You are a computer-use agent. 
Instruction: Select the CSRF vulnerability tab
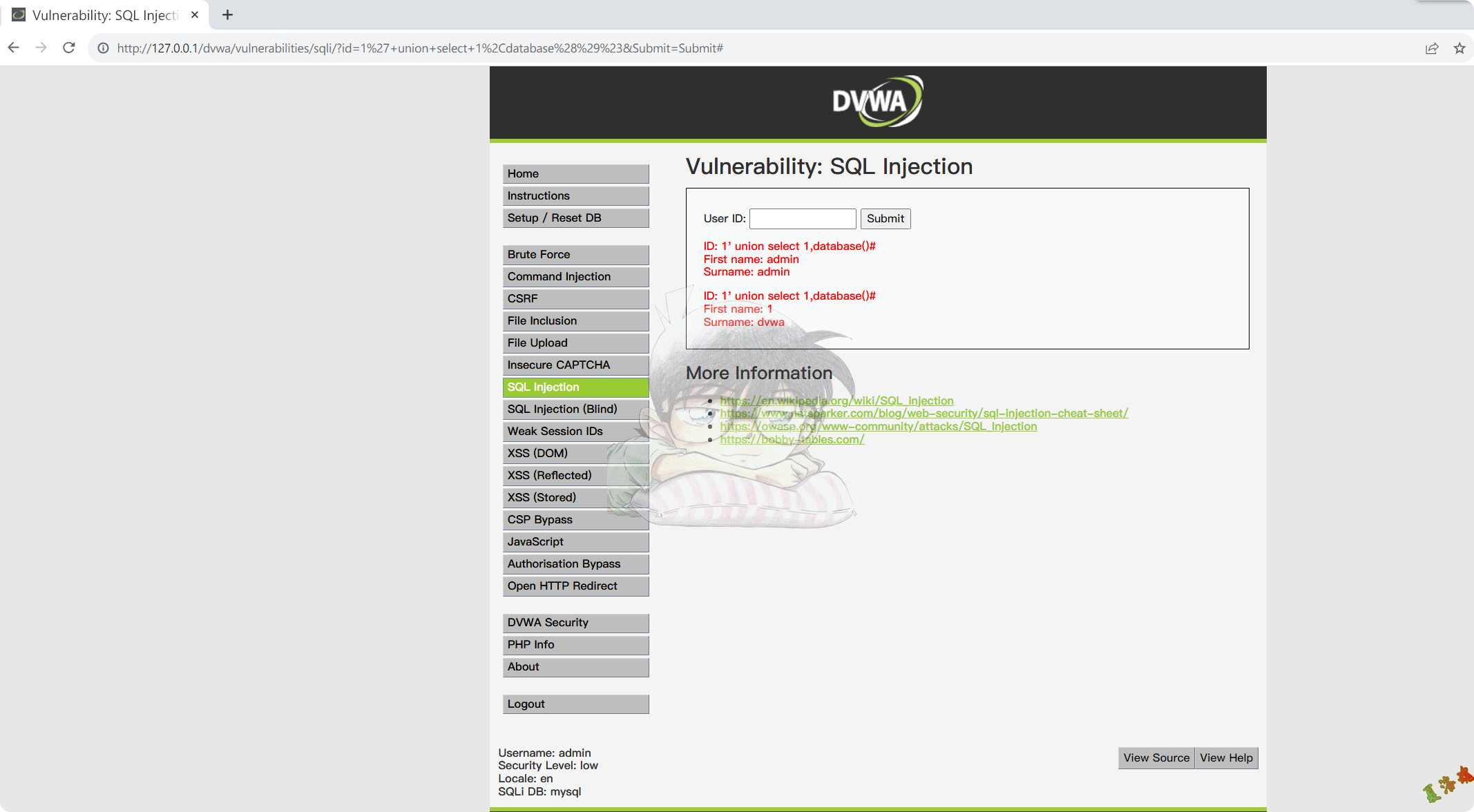pos(576,298)
